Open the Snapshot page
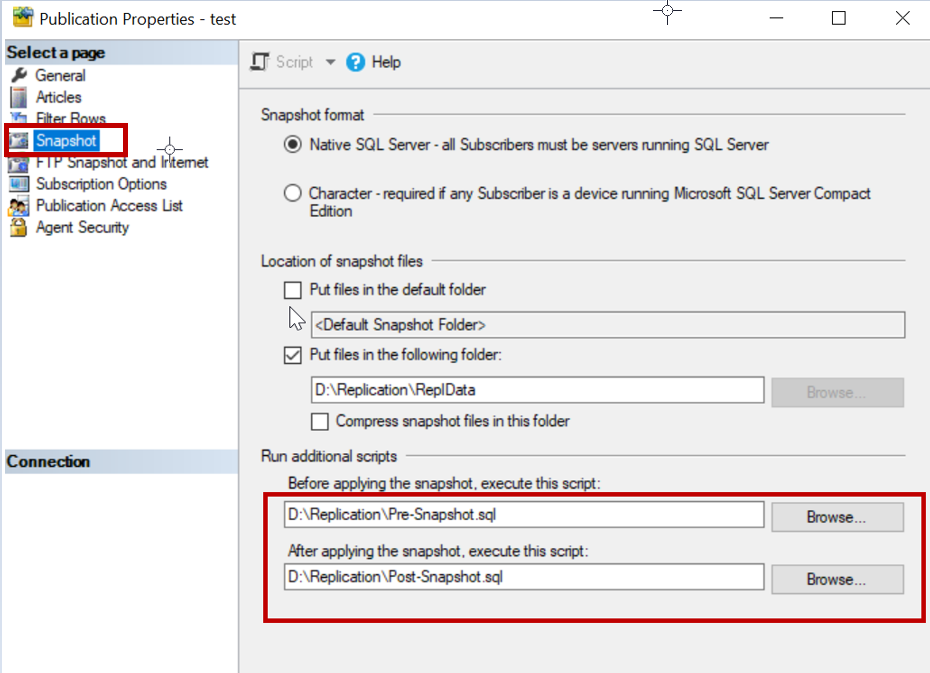 66,141
